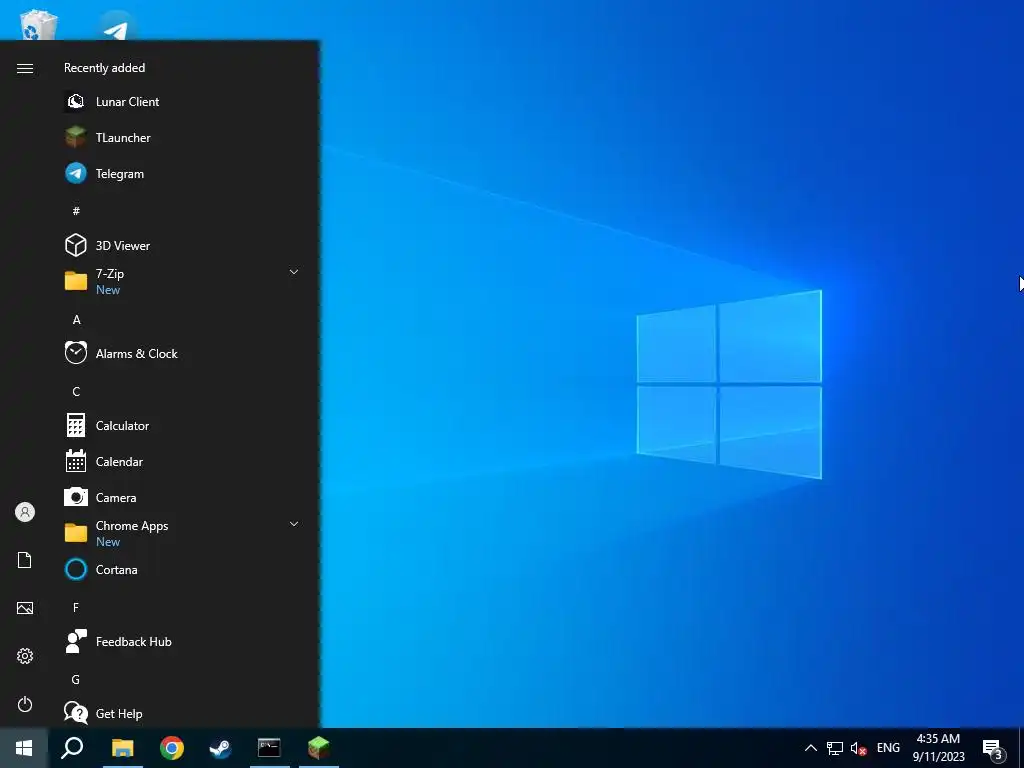This screenshot has width=1024, height=768.
Task: Open Steam from the taskbar
Action: point(220,748)
